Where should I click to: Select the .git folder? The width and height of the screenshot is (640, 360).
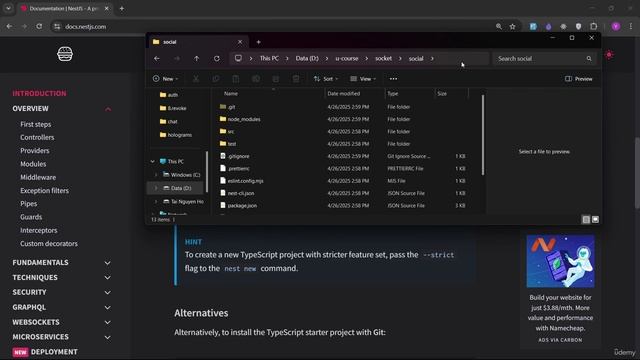[231, 107]
